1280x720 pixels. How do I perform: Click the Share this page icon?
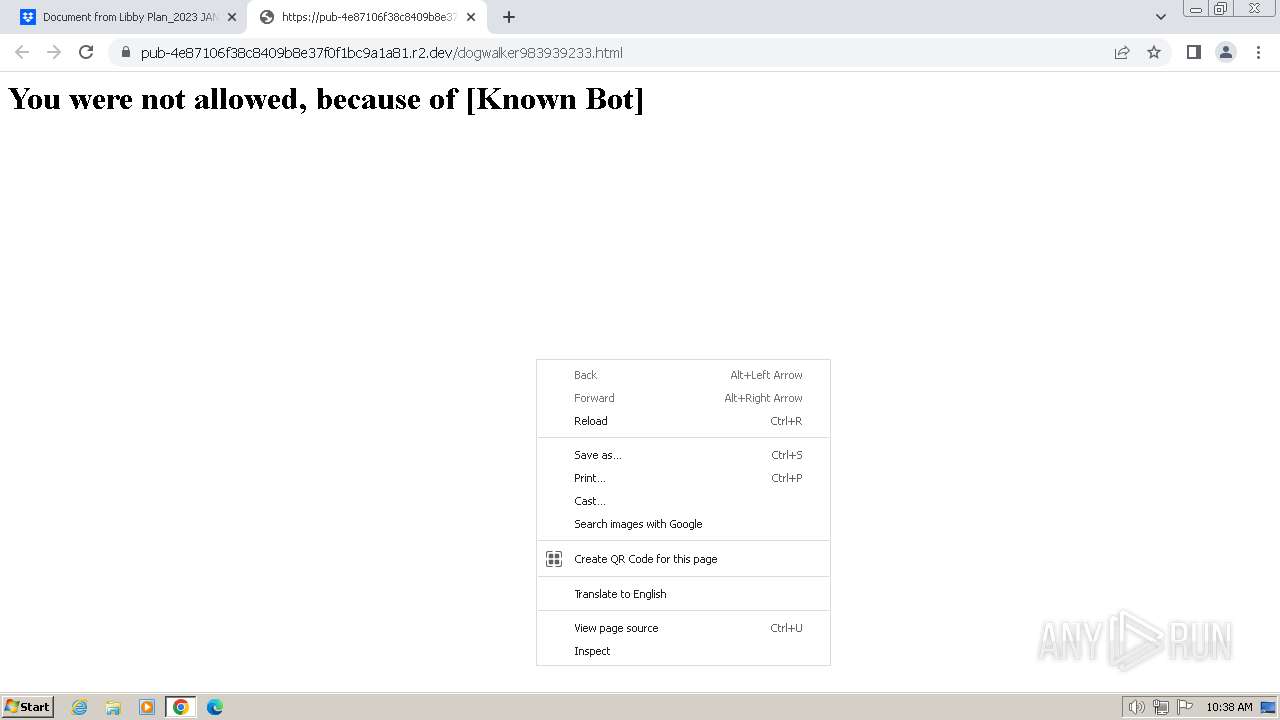[x=1122, y=52]
